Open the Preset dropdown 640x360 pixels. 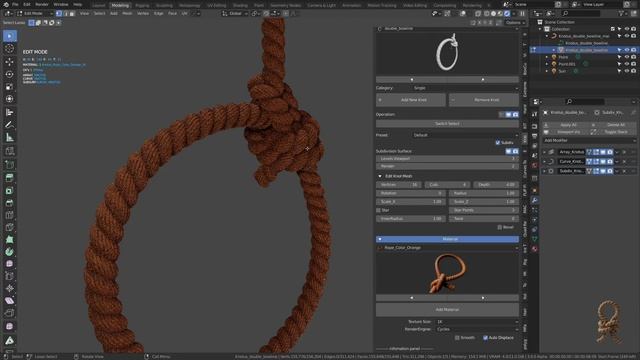click(465, 135)
